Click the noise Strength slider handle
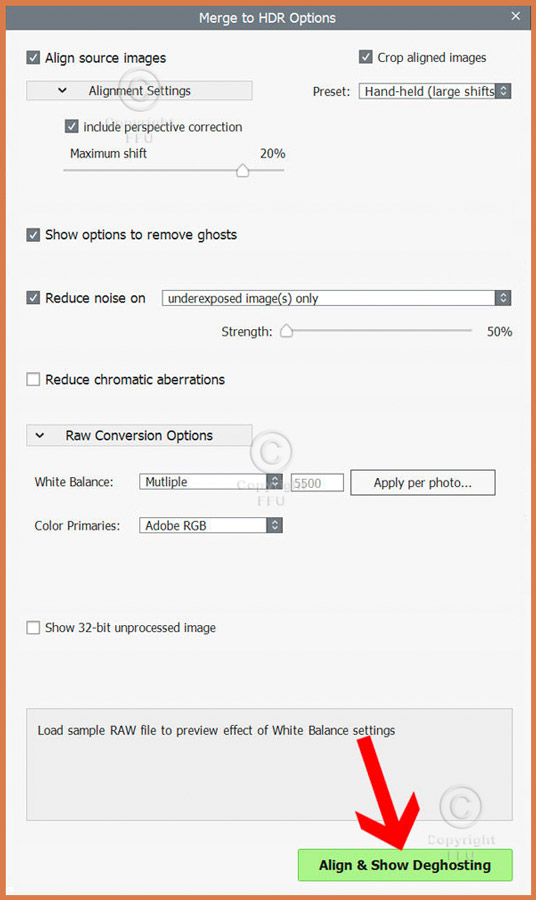 (x=286, y=331)
